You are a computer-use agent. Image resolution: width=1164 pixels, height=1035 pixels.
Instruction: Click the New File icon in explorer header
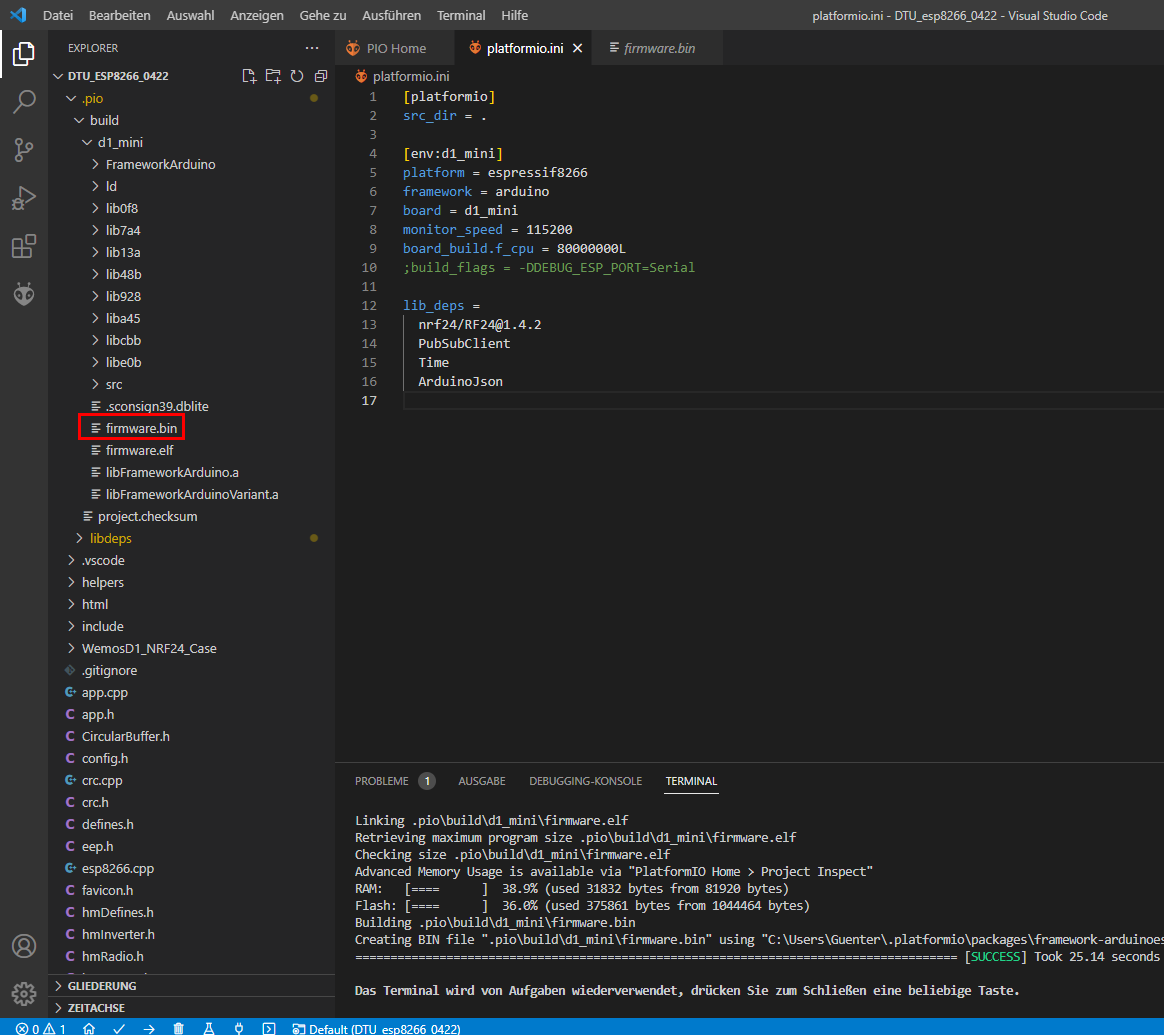[x=249, y=76]
